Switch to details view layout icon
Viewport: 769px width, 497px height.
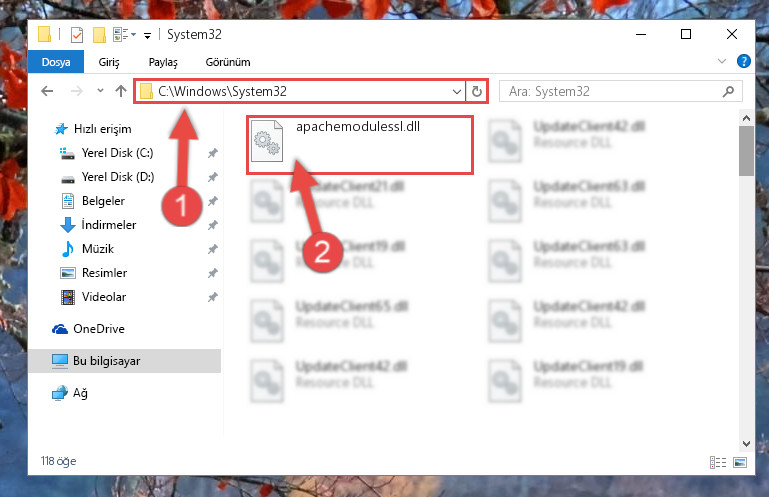point(718,462)
